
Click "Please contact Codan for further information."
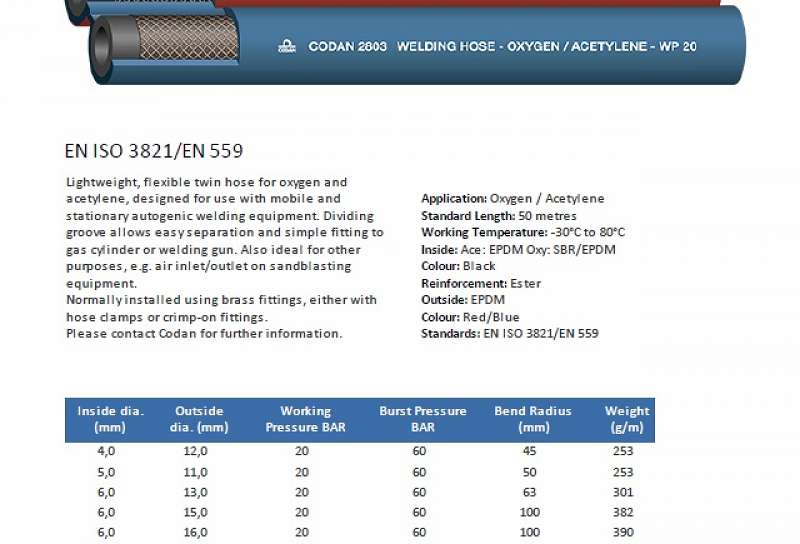[x=204, y=334]
